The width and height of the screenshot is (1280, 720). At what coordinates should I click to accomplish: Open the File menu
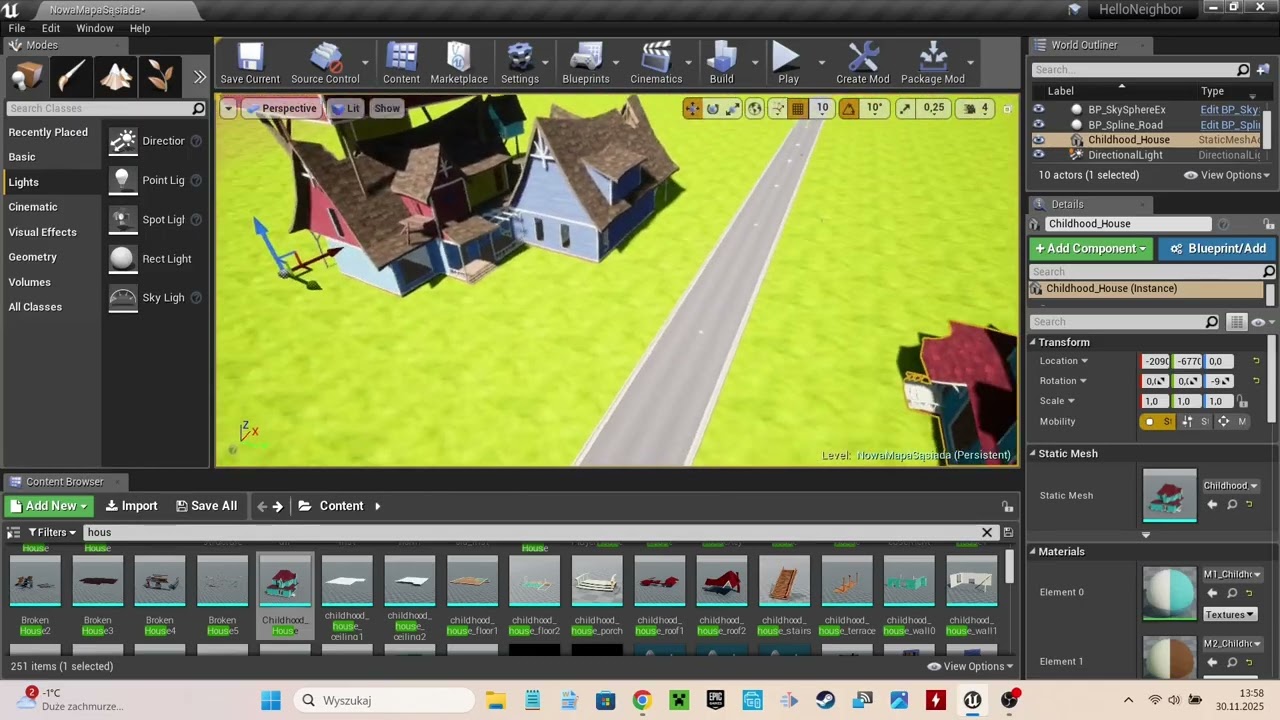17,28
